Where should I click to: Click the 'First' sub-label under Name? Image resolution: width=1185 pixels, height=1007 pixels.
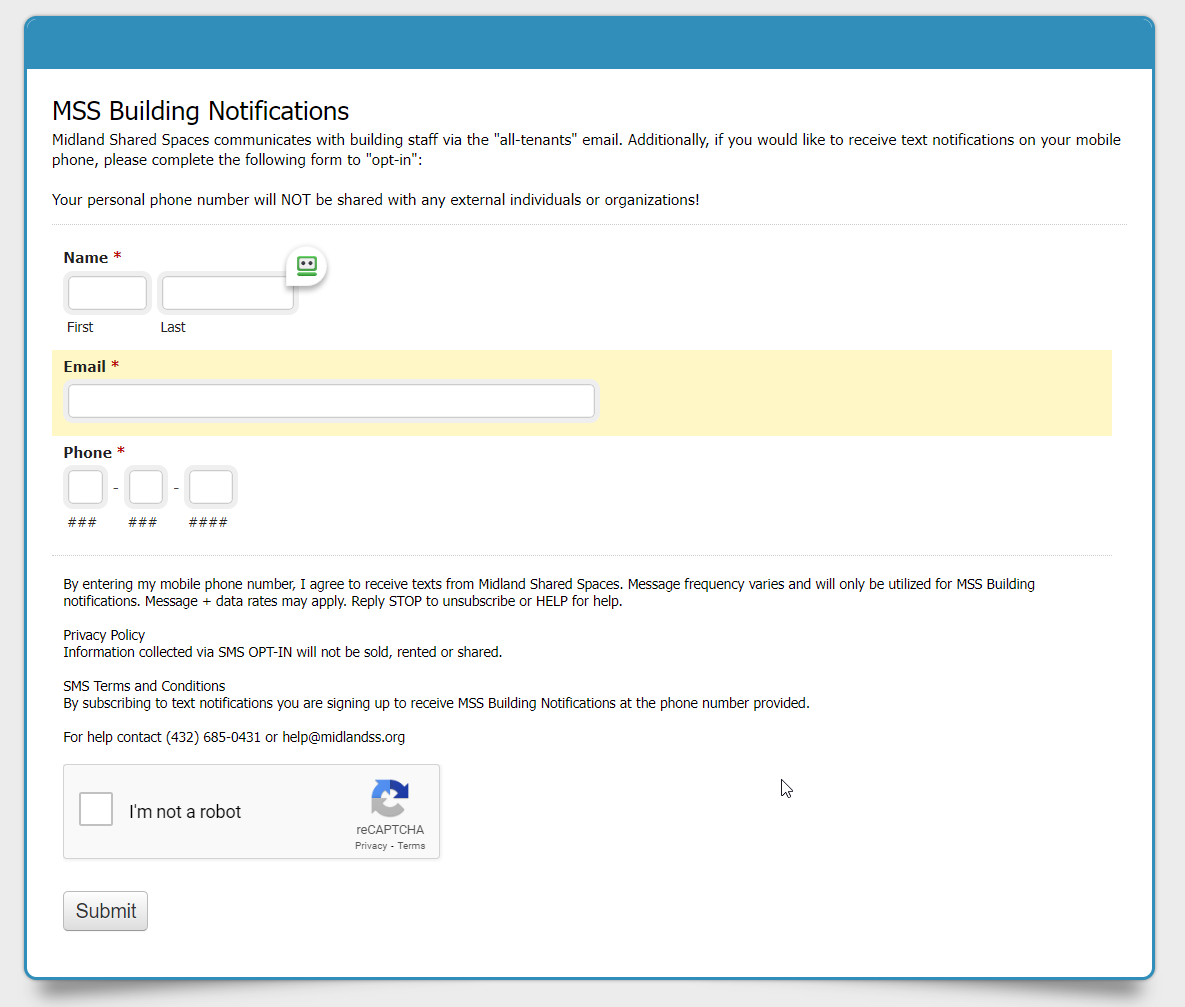click(80, 327)
